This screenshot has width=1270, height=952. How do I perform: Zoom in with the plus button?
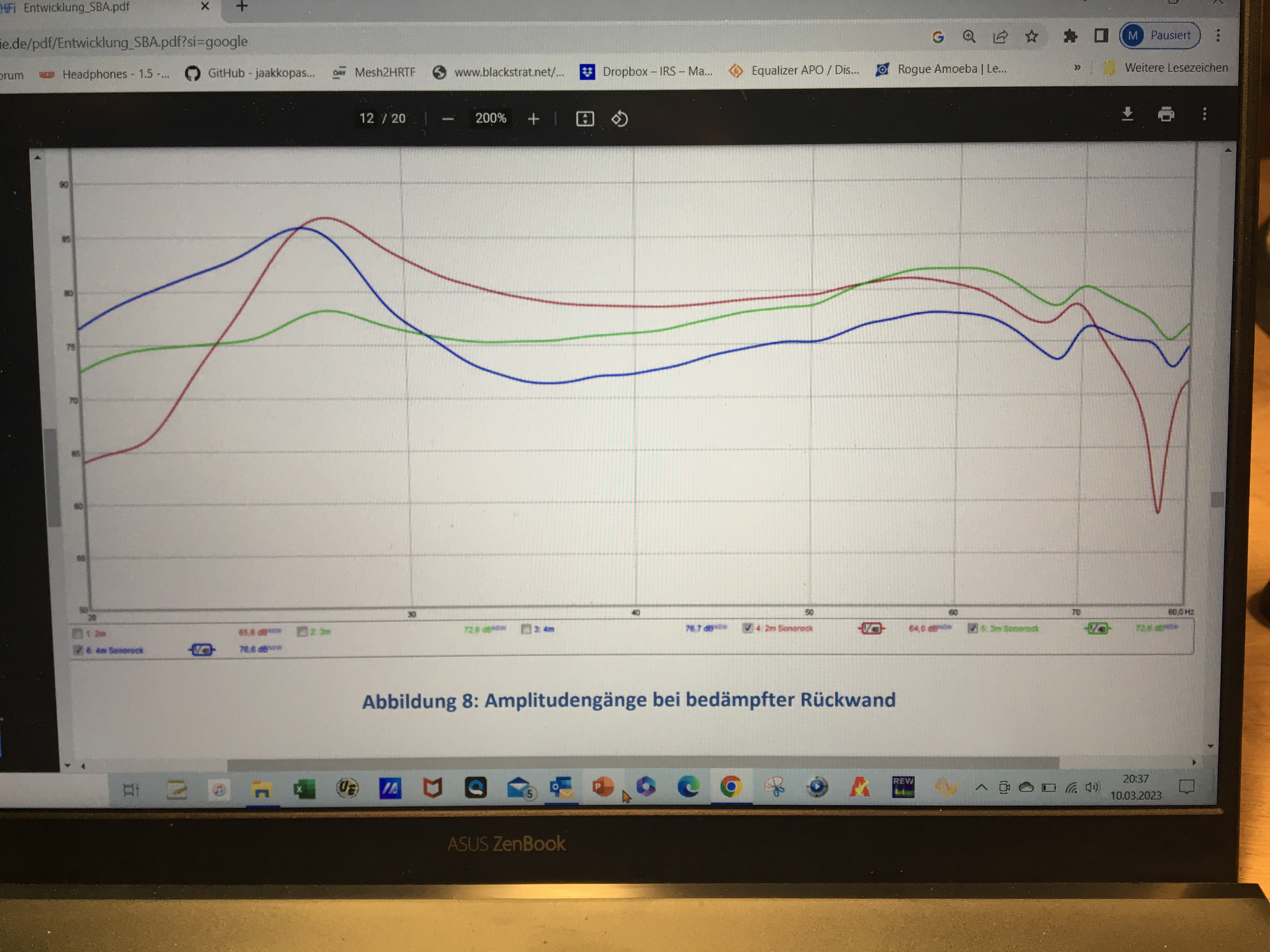(533, 119)
